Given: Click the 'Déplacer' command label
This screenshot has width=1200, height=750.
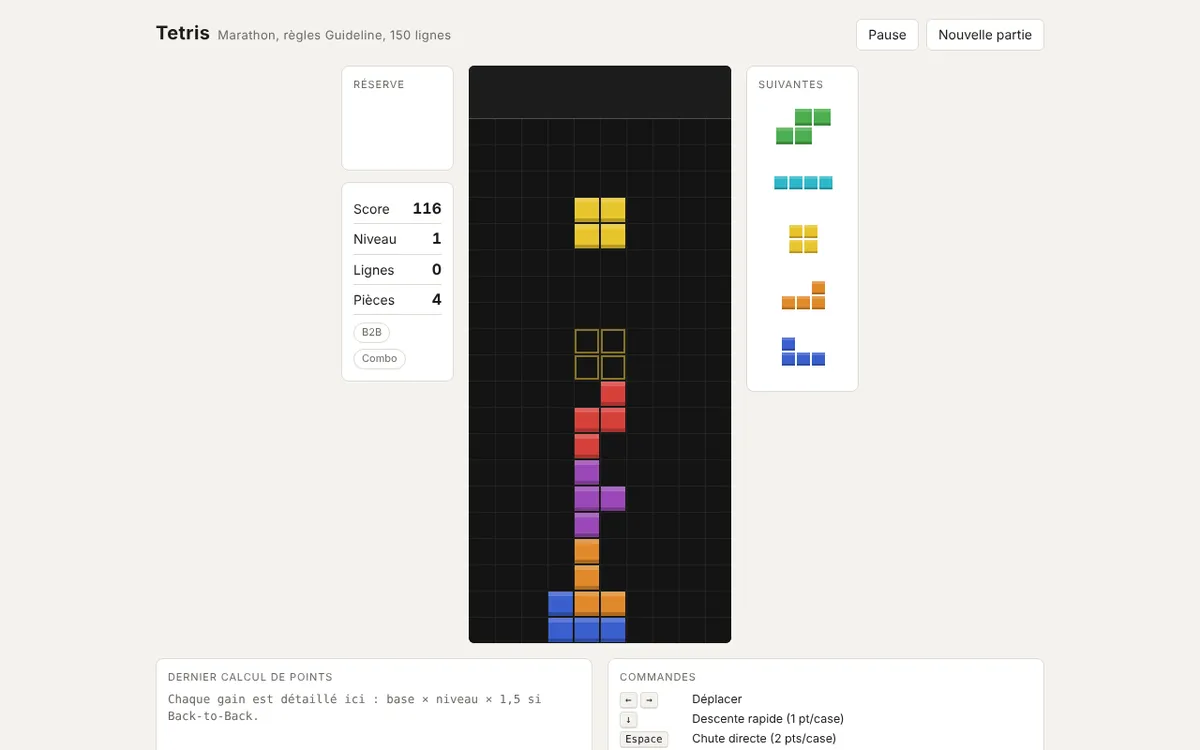Looking at the screenshot, I should point(717,699).
